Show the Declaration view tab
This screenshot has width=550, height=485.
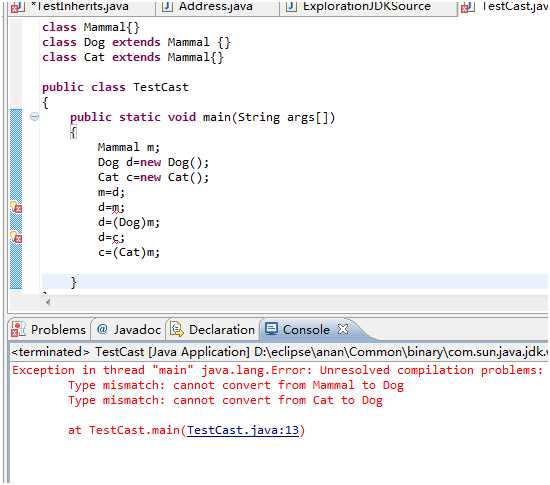click(212, 330)
